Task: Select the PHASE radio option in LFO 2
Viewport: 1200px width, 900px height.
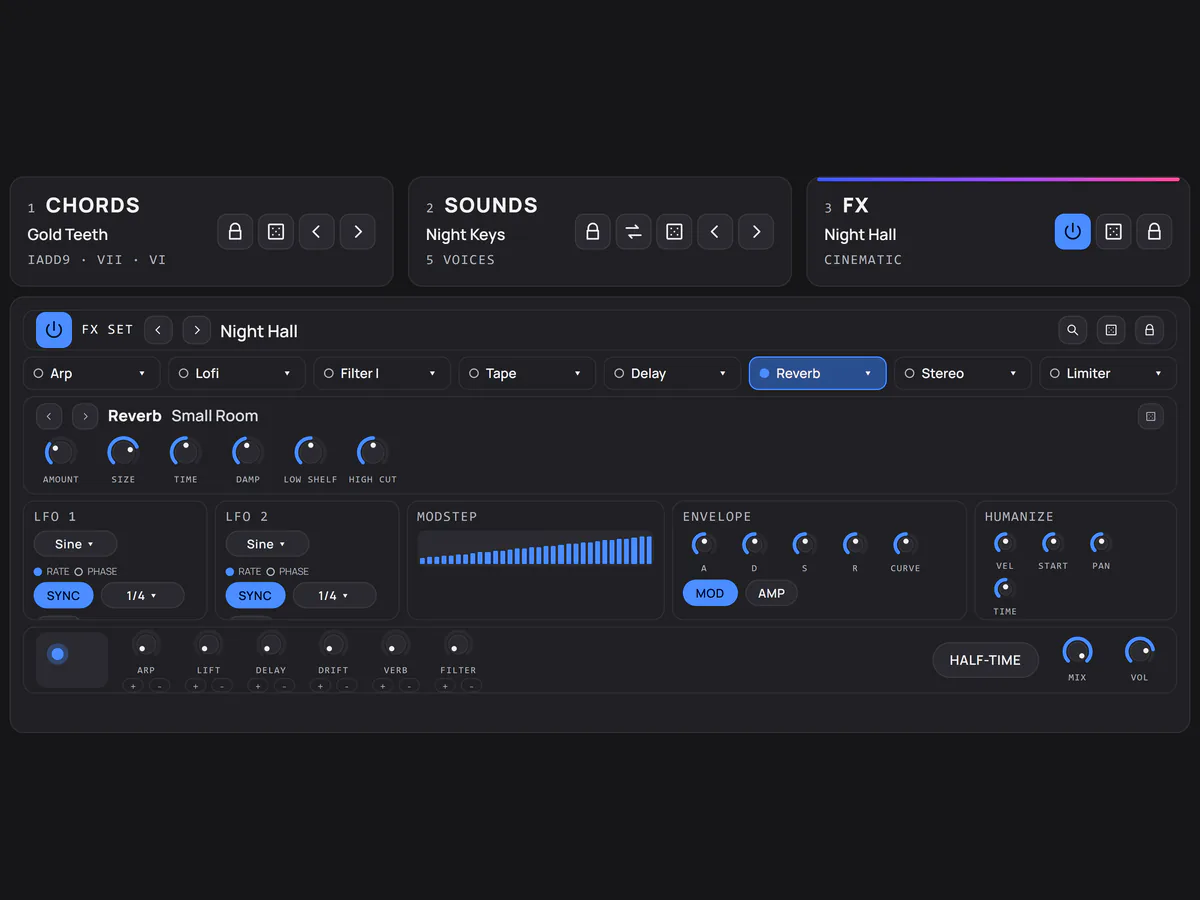Action: point(288,571)
